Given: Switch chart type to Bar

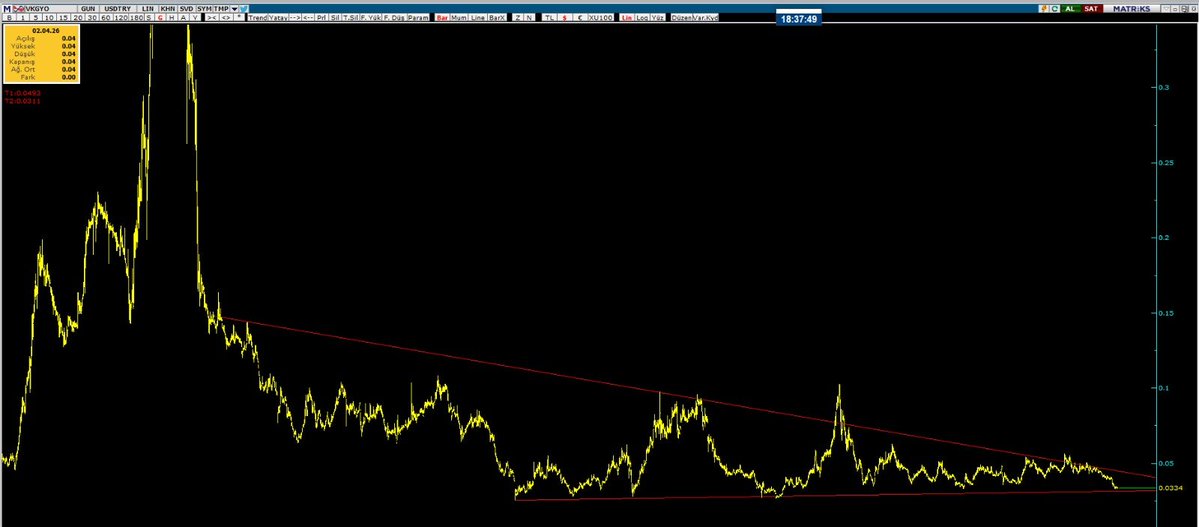Looking at the screenshot, I should coord(442,17).
